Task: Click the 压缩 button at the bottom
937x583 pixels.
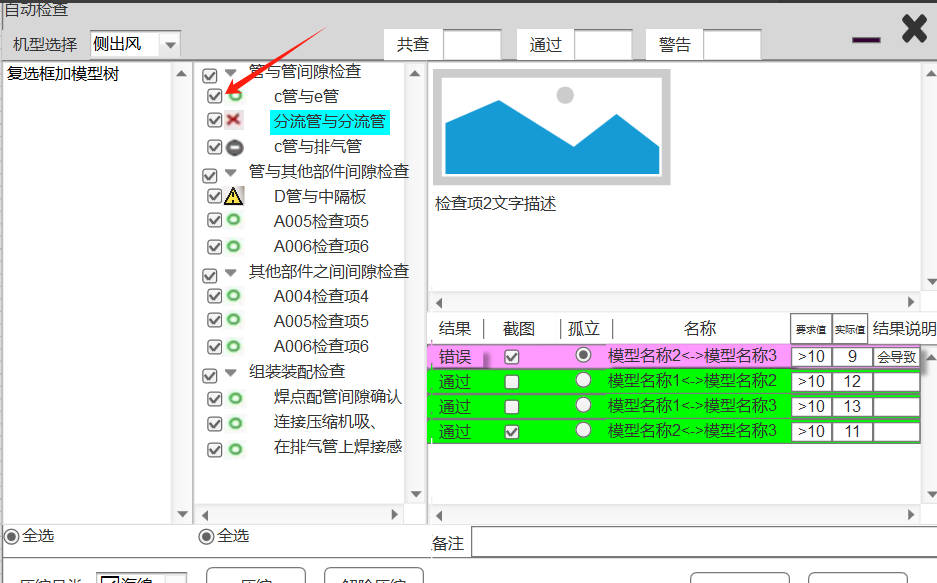Action: coord(257,577)
